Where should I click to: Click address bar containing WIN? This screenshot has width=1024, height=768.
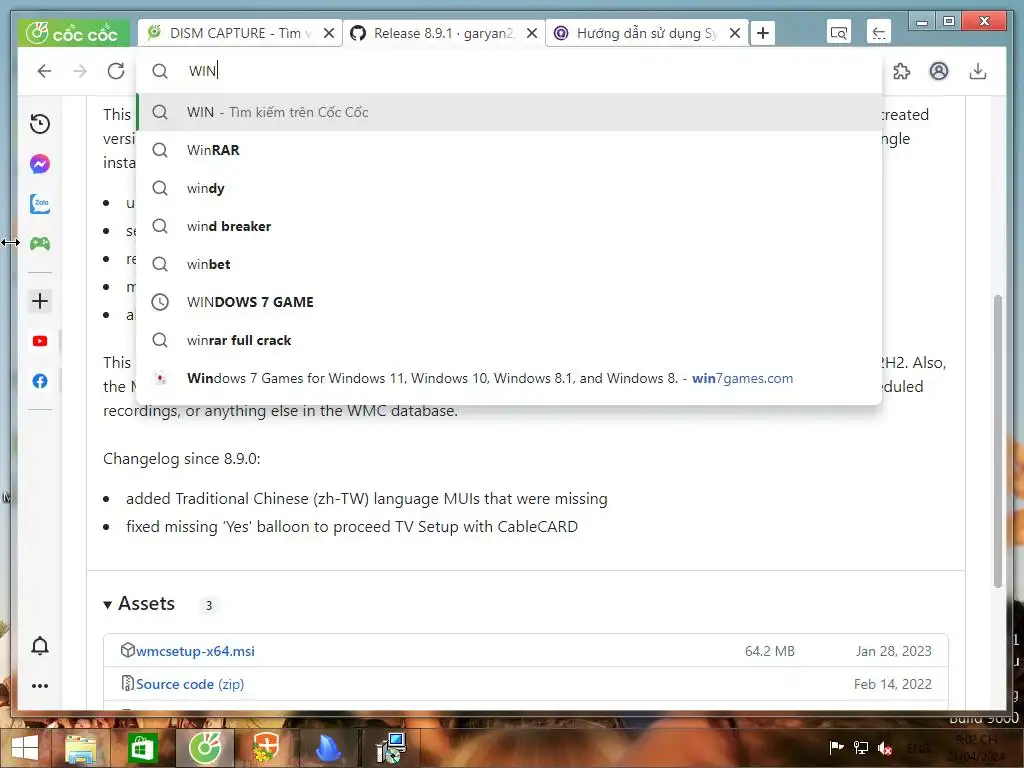509,71
